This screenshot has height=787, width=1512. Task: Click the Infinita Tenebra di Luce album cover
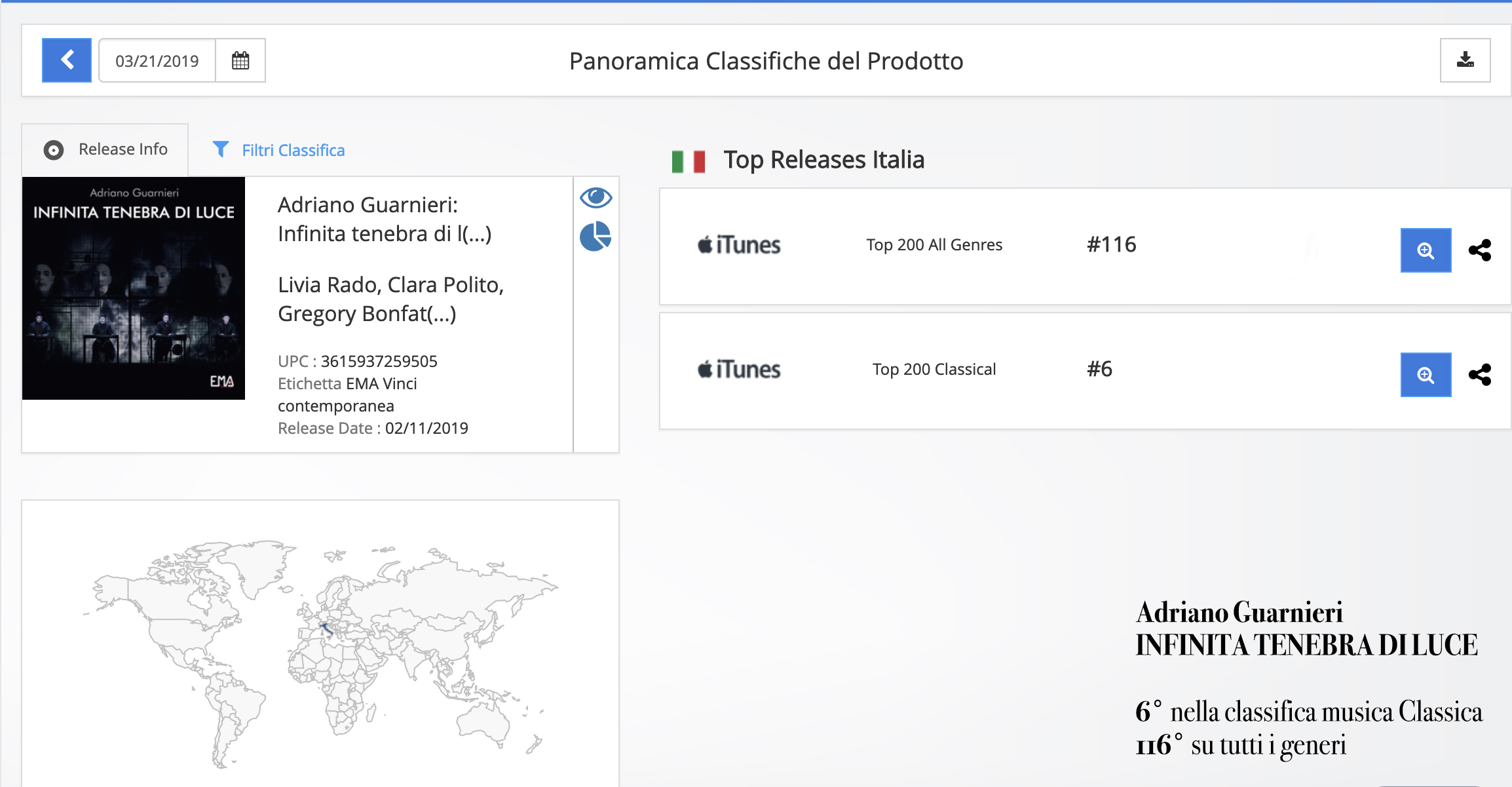[134, 288]
